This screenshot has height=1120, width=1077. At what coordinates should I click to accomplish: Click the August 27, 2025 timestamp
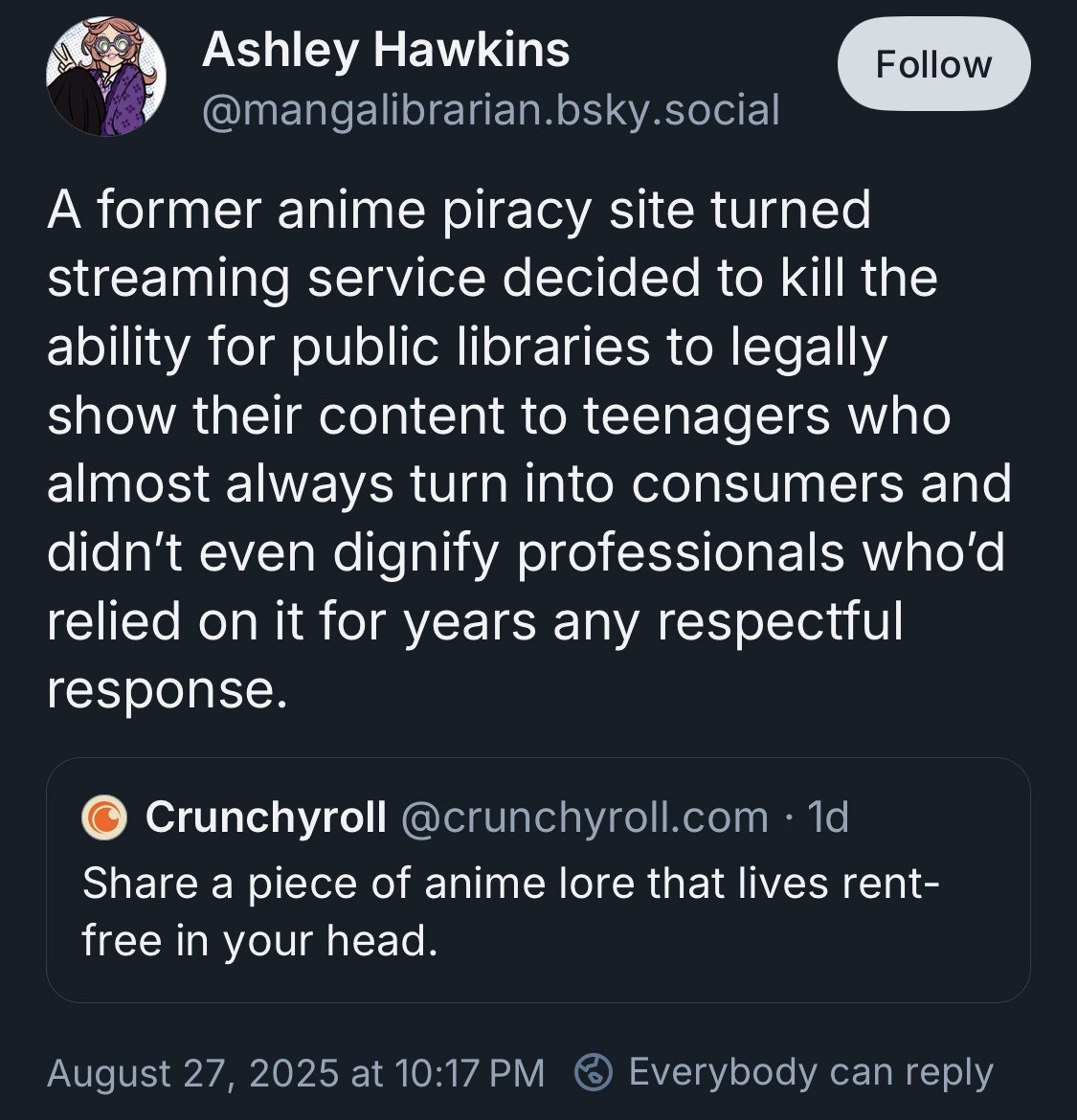point(295,1073)
